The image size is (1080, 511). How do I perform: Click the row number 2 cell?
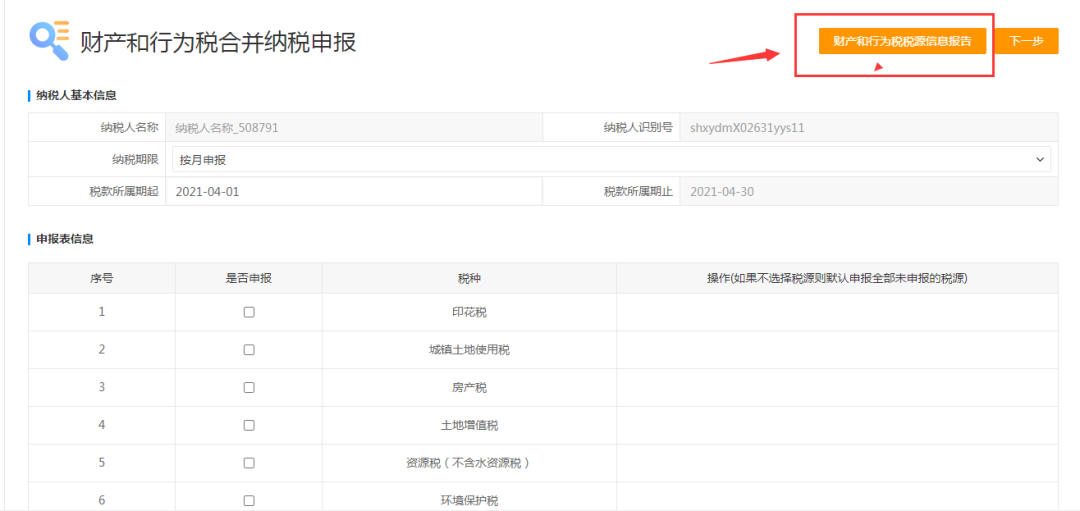point(102,350)
